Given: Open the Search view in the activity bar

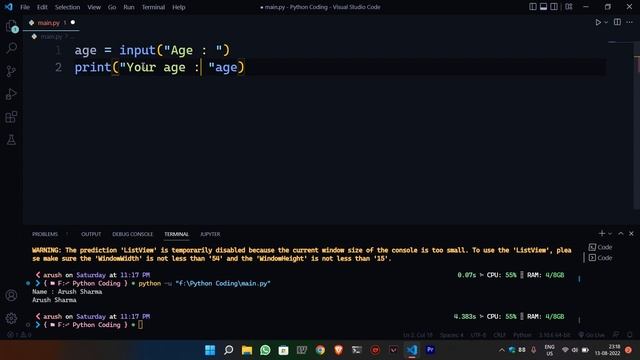Looking at the screenshot, I should (11, 48).
